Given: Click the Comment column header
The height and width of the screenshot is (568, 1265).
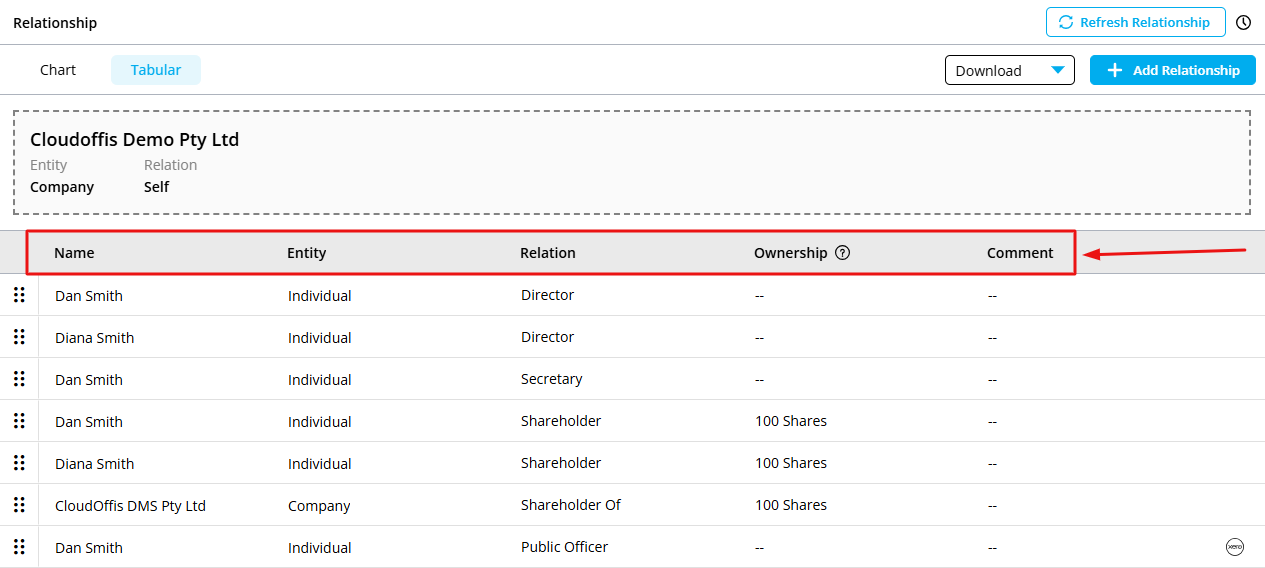Looking at the screenshot, I should pyautogui.click(x=1020, y=253).
